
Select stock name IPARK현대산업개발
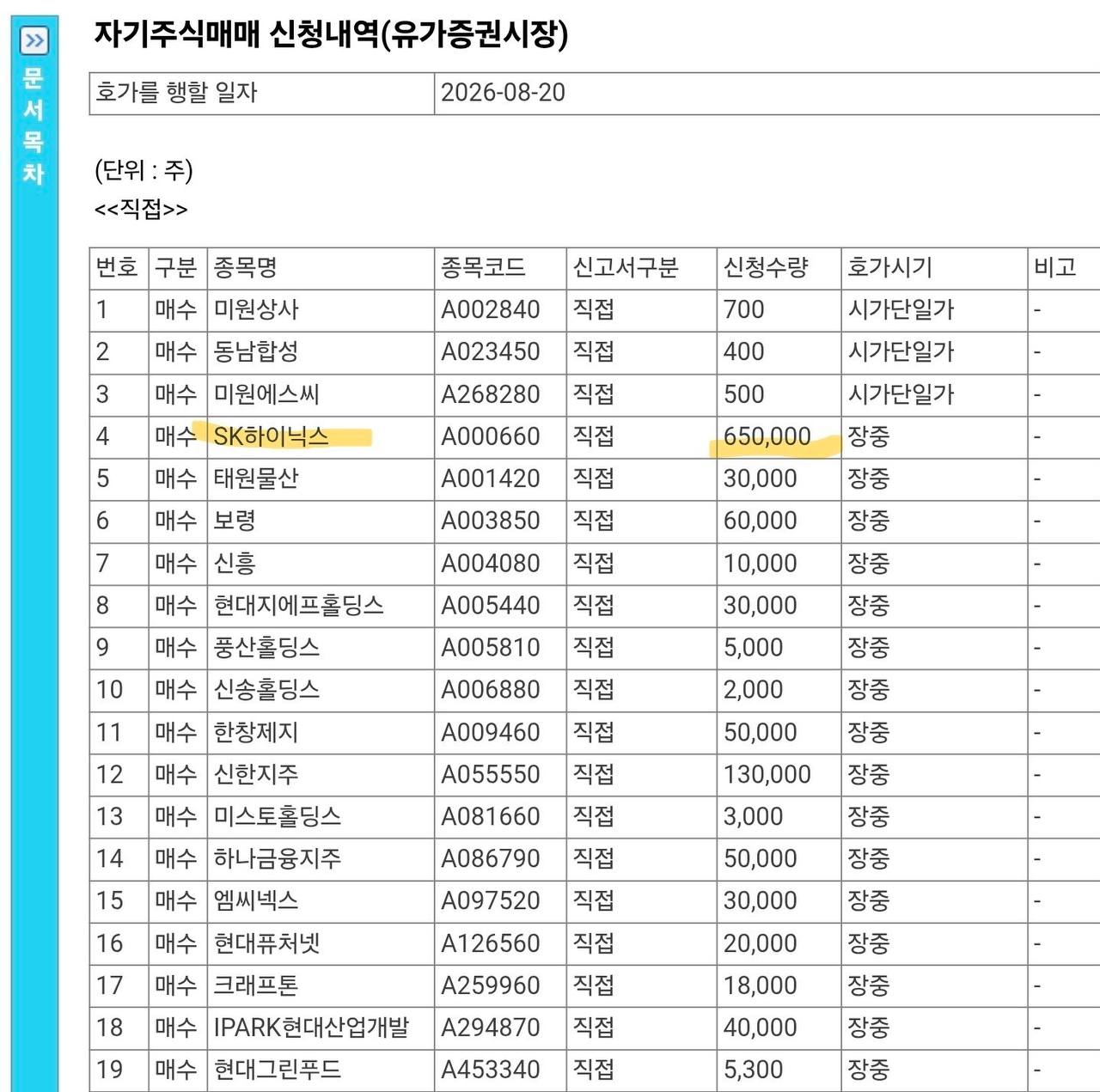point(311,1028)
